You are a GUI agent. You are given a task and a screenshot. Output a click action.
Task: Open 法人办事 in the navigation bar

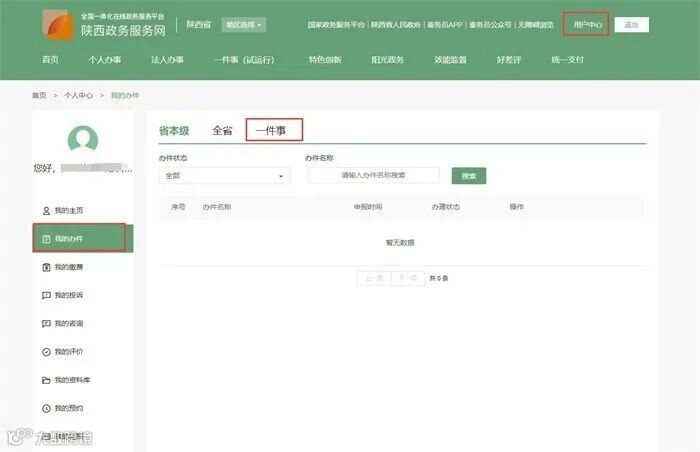(x=167, y=59)
